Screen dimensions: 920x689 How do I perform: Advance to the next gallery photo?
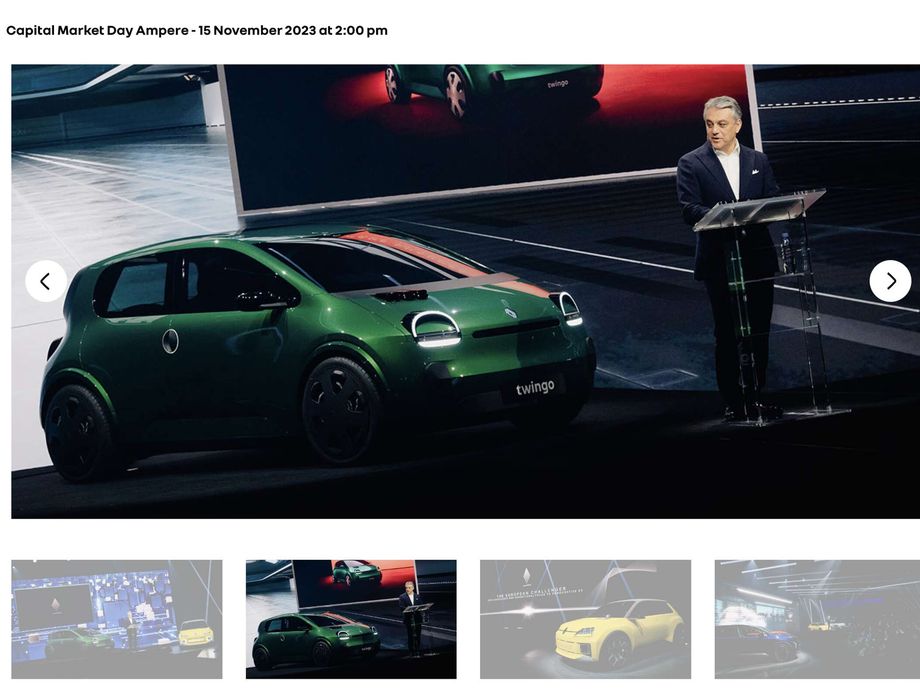click(x=890, y=281)
